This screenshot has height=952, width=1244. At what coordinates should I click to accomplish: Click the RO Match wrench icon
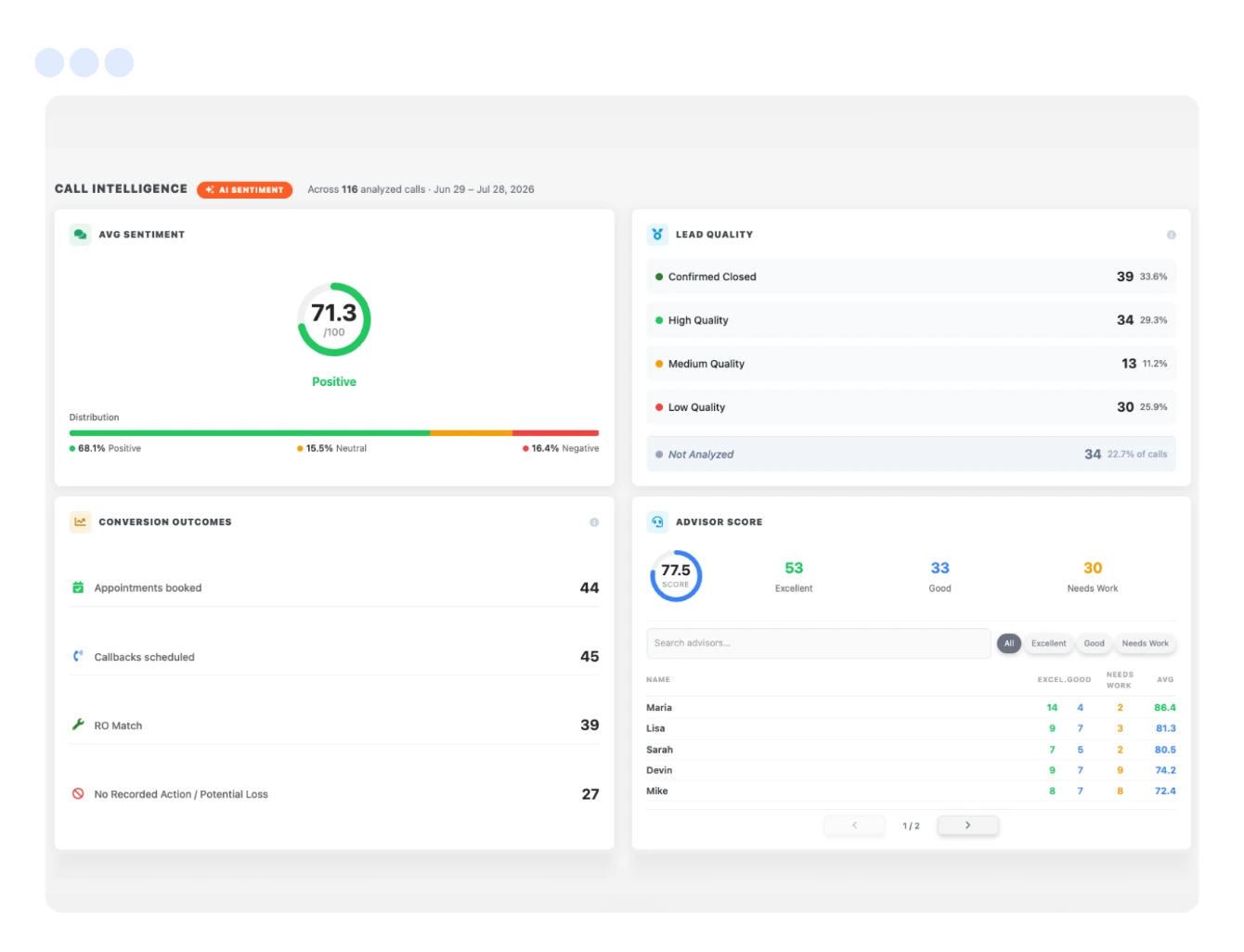click(x=78, y=725)
